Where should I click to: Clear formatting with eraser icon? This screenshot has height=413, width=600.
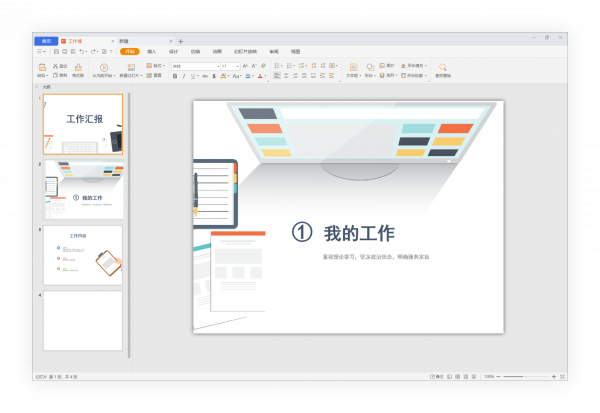[263, 66]
